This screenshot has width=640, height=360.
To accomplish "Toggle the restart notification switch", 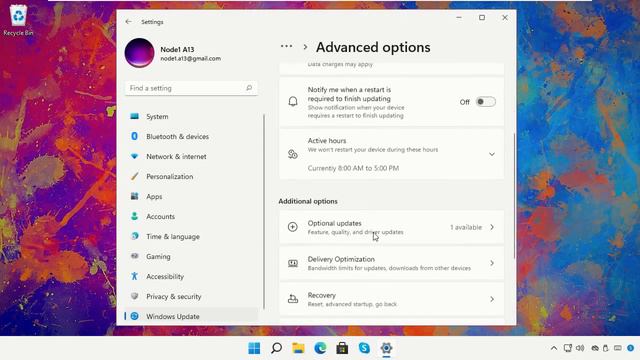I will [x=486, y=102].
